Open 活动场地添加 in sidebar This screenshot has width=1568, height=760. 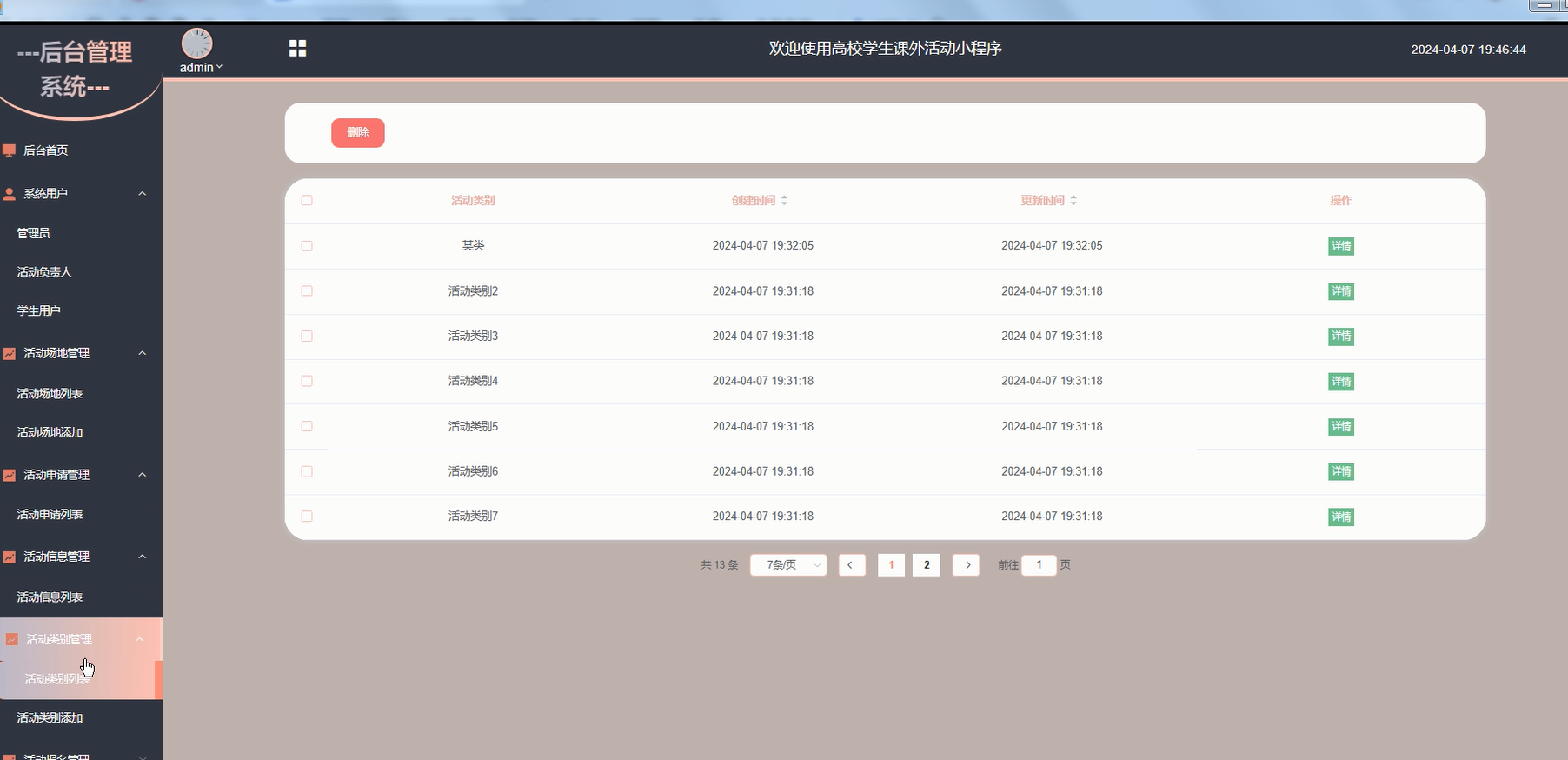coord(50,433)
